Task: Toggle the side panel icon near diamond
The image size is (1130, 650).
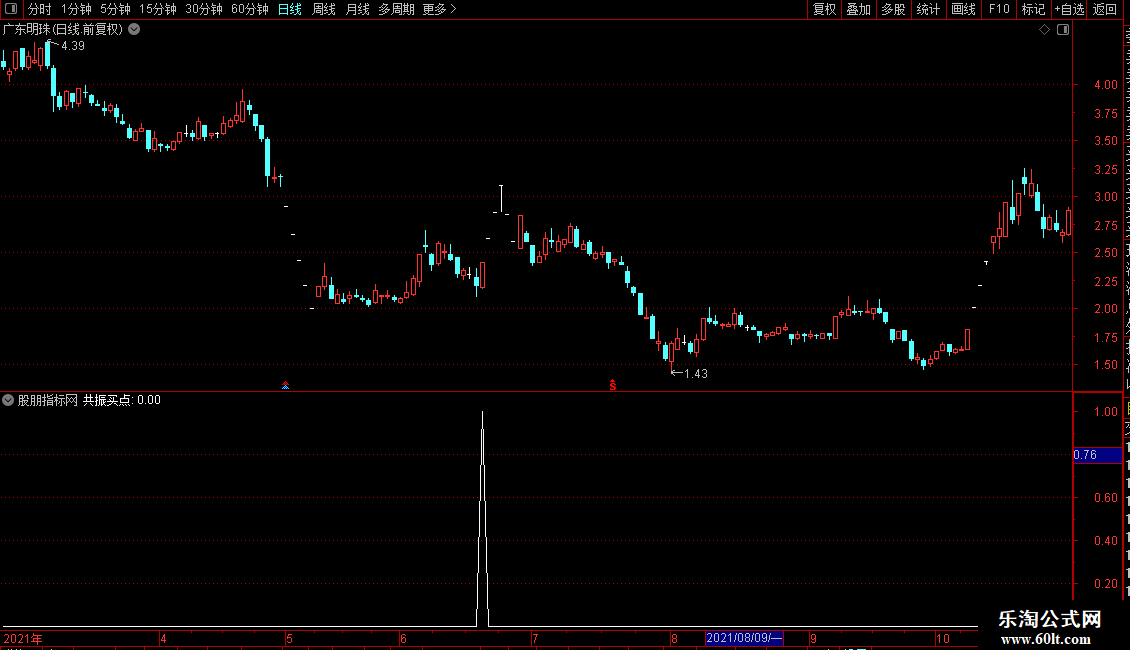Action: 1063,30
